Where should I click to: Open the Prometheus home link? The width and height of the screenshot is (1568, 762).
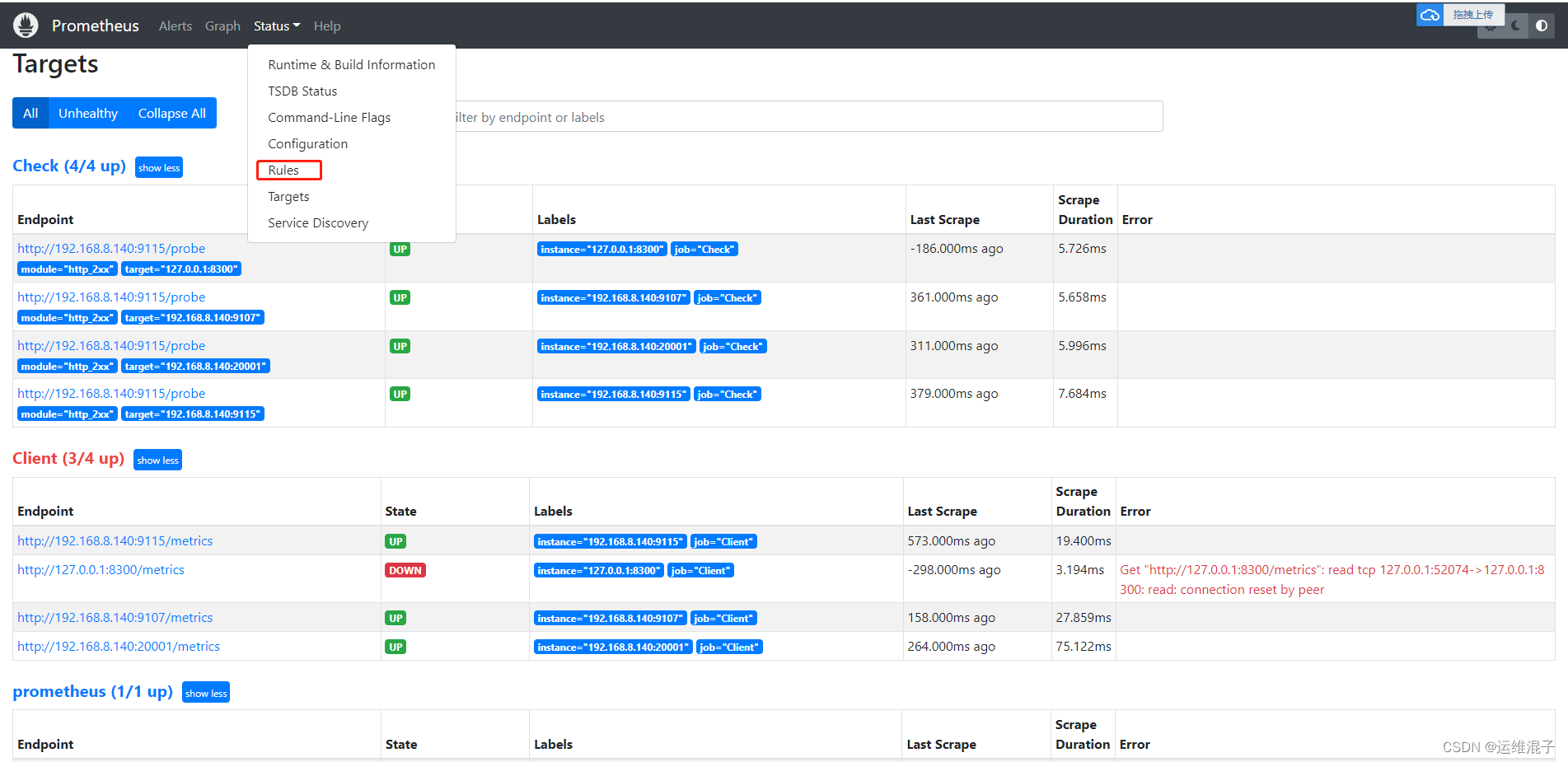(x=96, y=26)
